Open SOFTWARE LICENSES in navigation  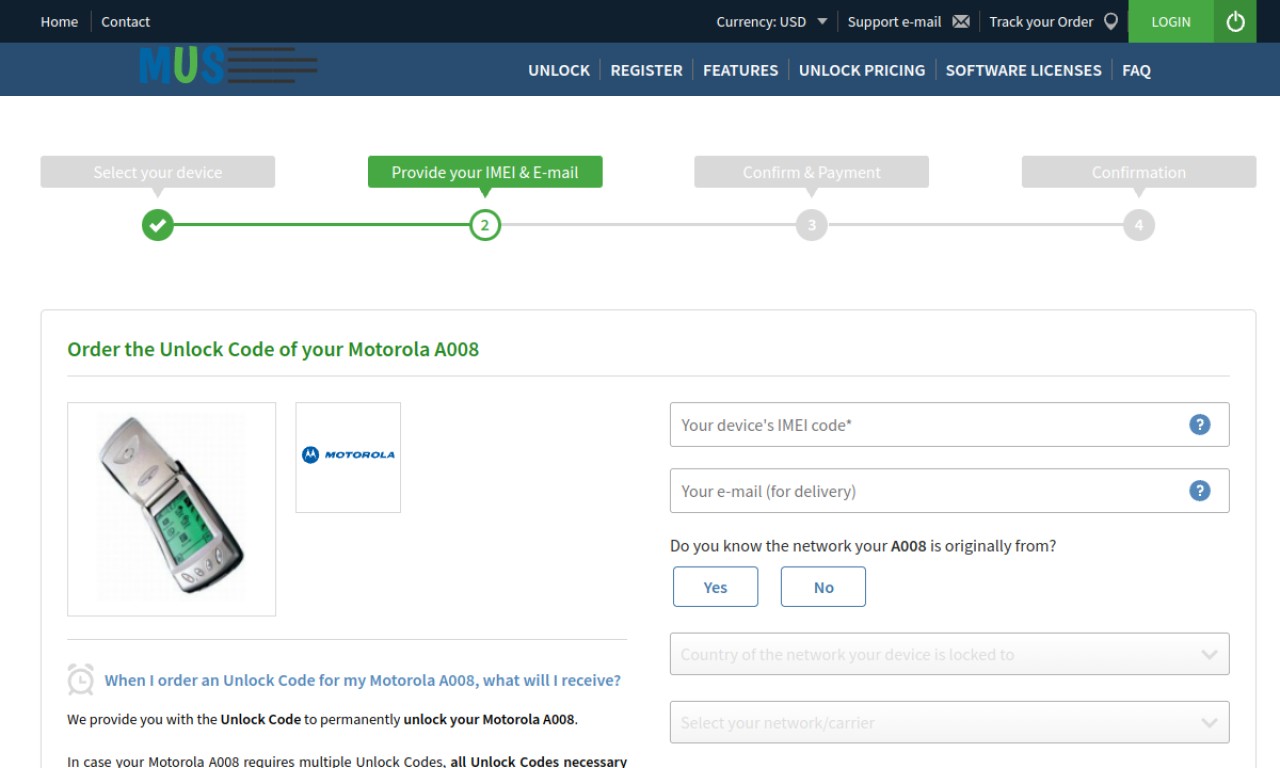1023,70
